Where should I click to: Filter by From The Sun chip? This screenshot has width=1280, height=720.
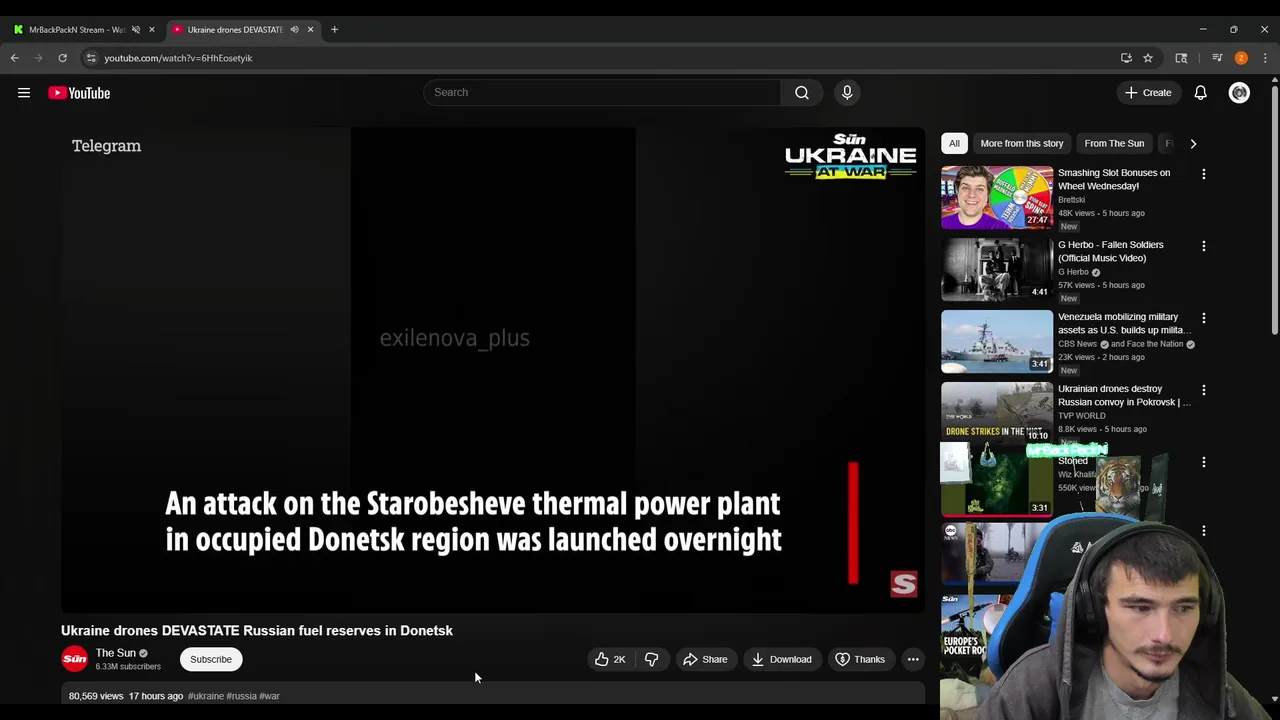pyautogui.click(x=1114, y=143)
